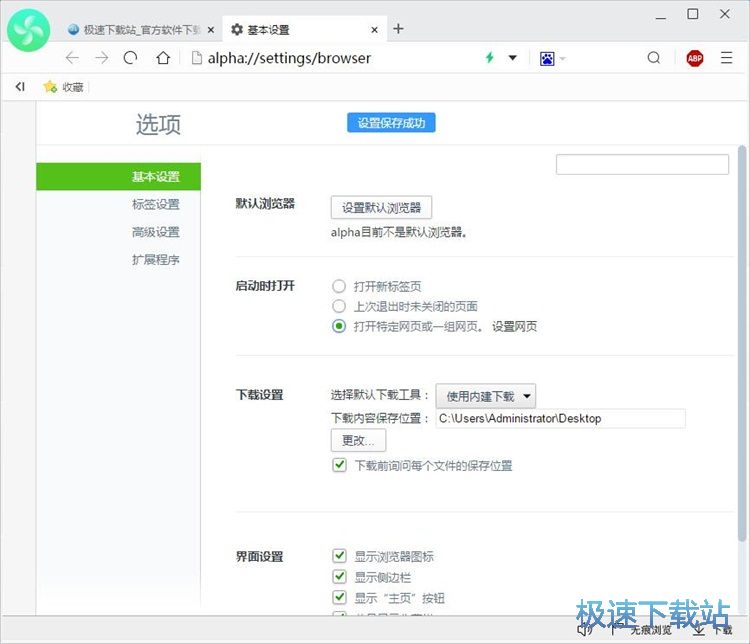Open the "标签设置" settings section
This screenshot has width=750, height=644.
tap(155, 205)
